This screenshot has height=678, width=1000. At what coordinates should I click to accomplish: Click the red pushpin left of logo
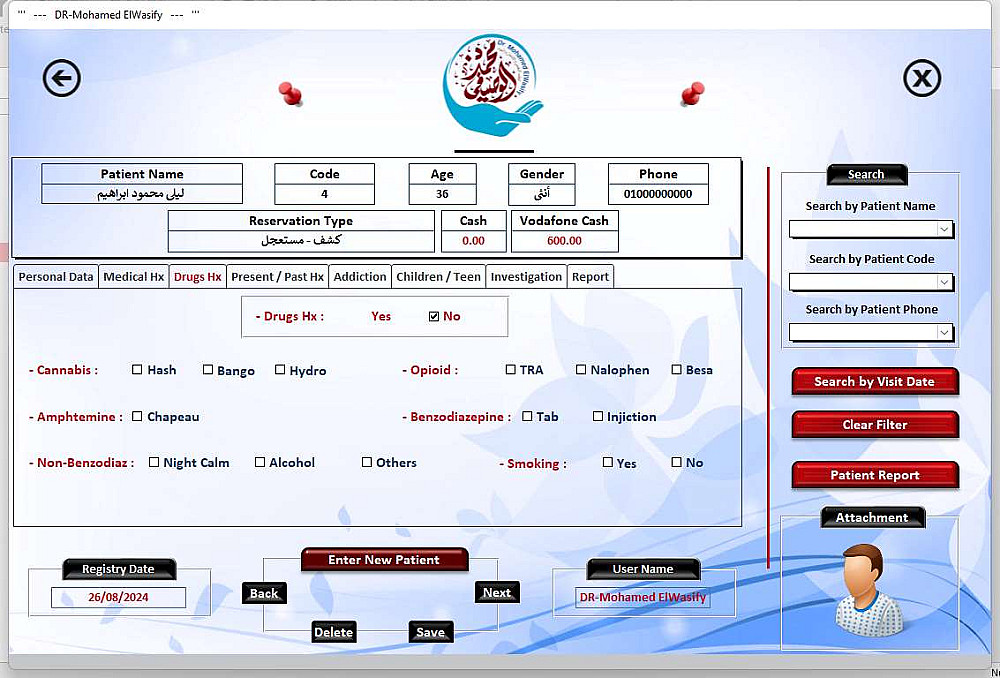click(x=291, y=94)
